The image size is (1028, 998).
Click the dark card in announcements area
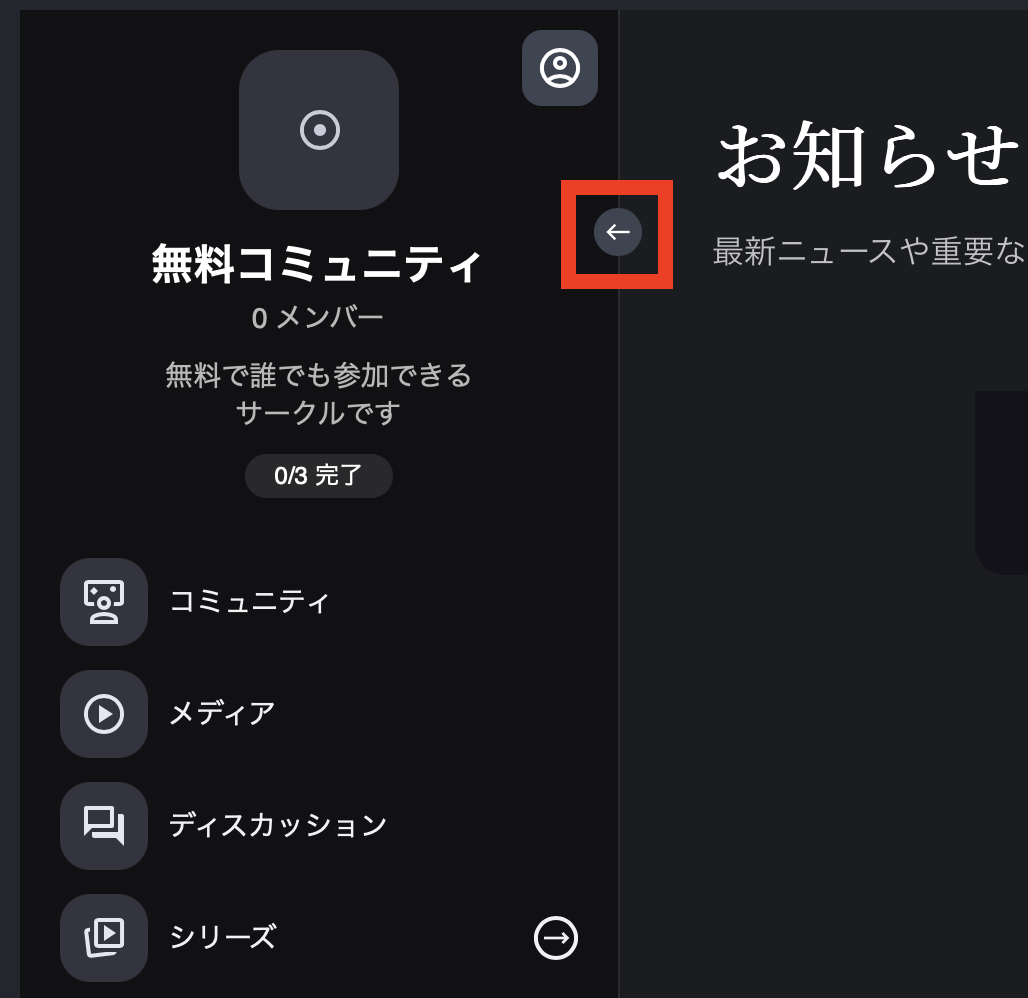tap(1001, 483)
